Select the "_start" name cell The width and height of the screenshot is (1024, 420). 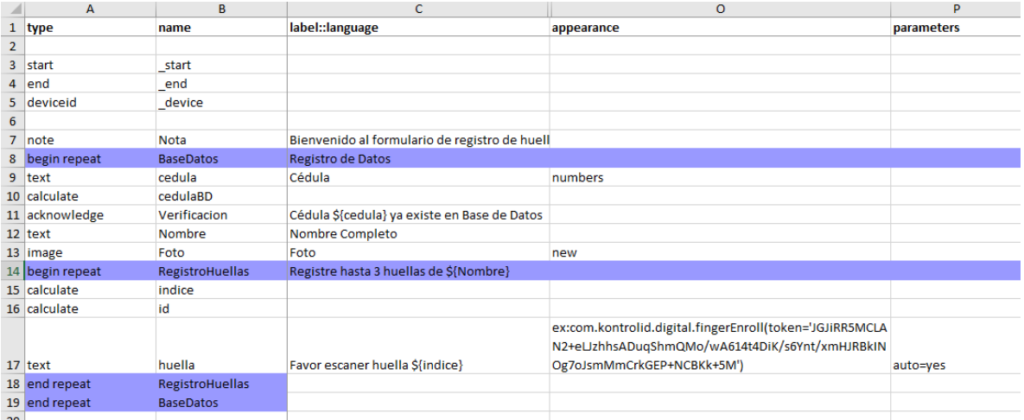tap(220, 65)
